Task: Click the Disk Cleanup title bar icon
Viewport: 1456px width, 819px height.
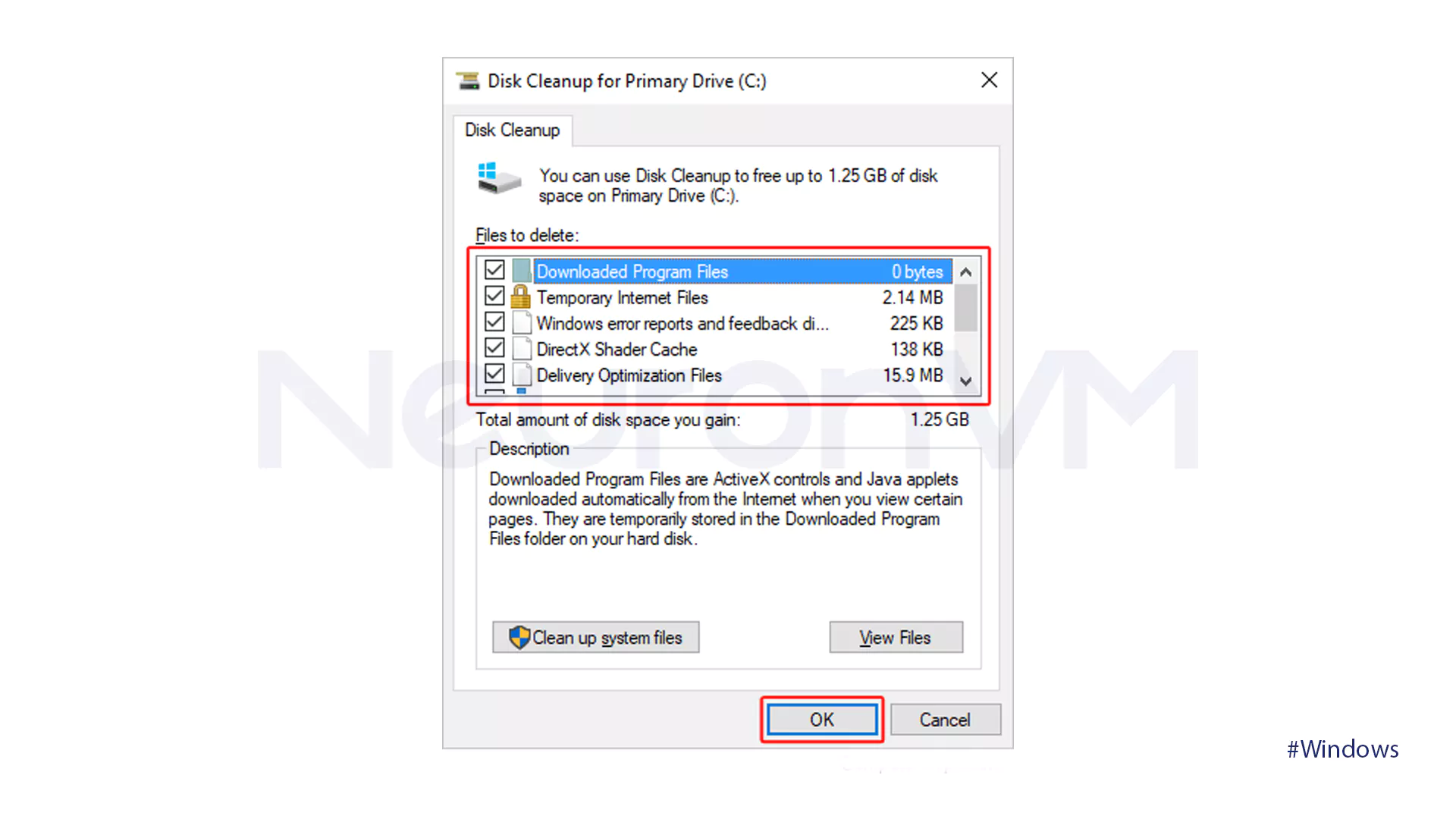Action: [468, 80]
